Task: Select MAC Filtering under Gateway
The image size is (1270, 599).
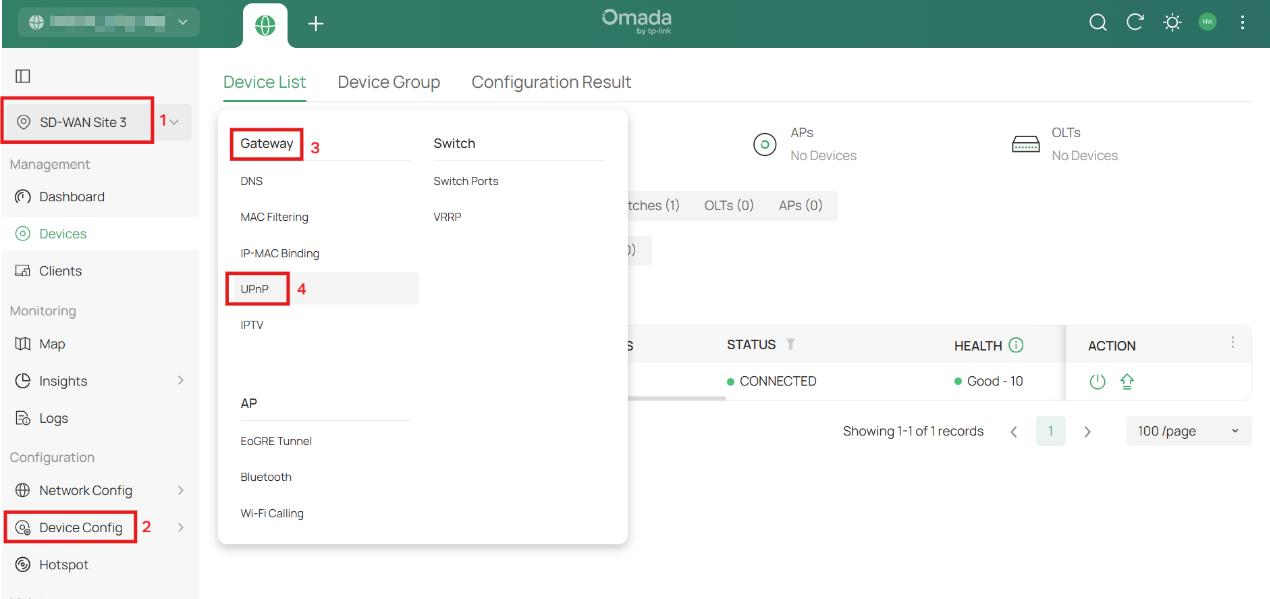Action: (x=275, y=217)
